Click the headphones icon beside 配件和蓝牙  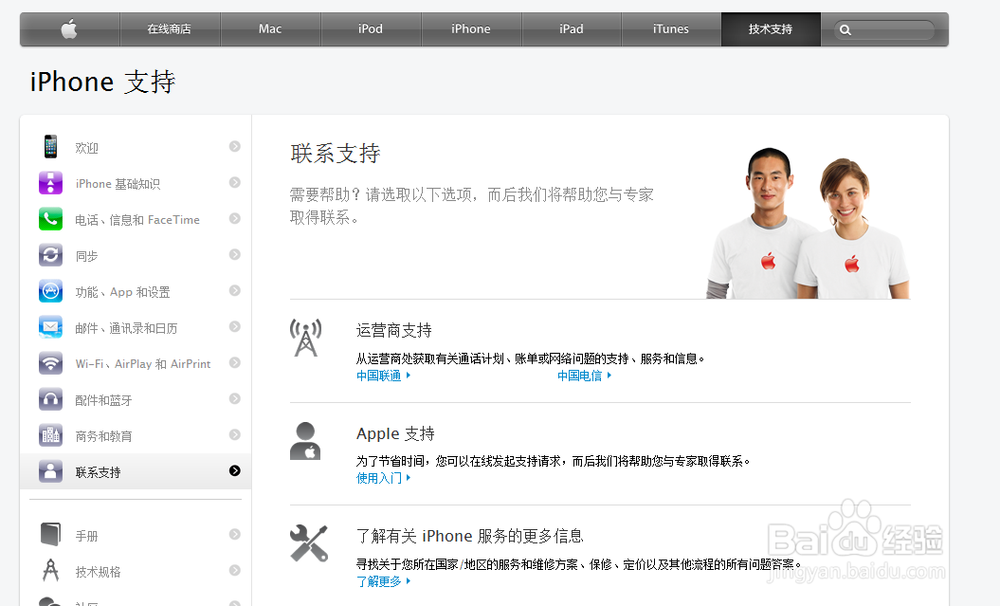tap(50, 399)
